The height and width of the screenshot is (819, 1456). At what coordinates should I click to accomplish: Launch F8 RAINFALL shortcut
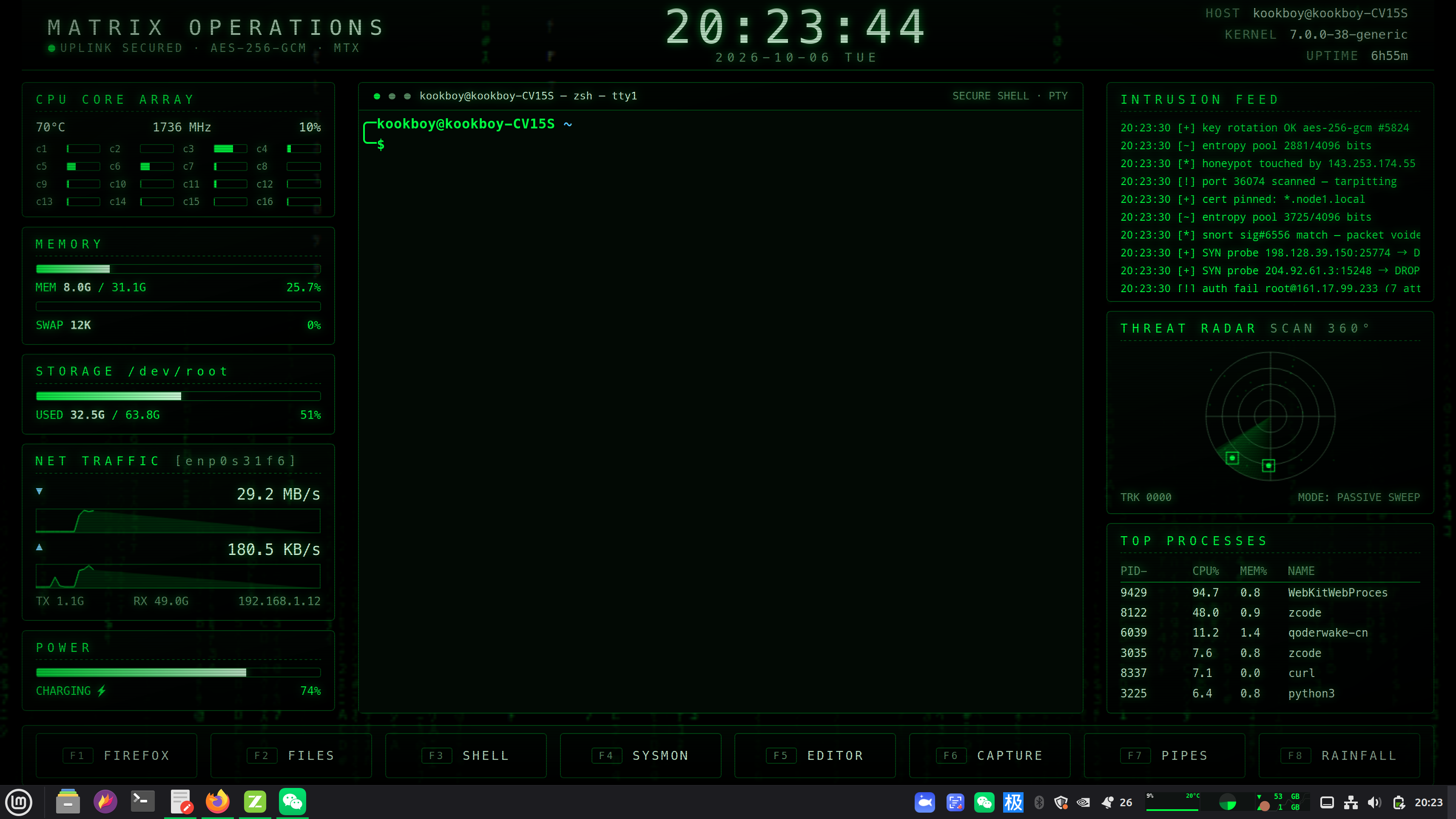pos(1339,756)
